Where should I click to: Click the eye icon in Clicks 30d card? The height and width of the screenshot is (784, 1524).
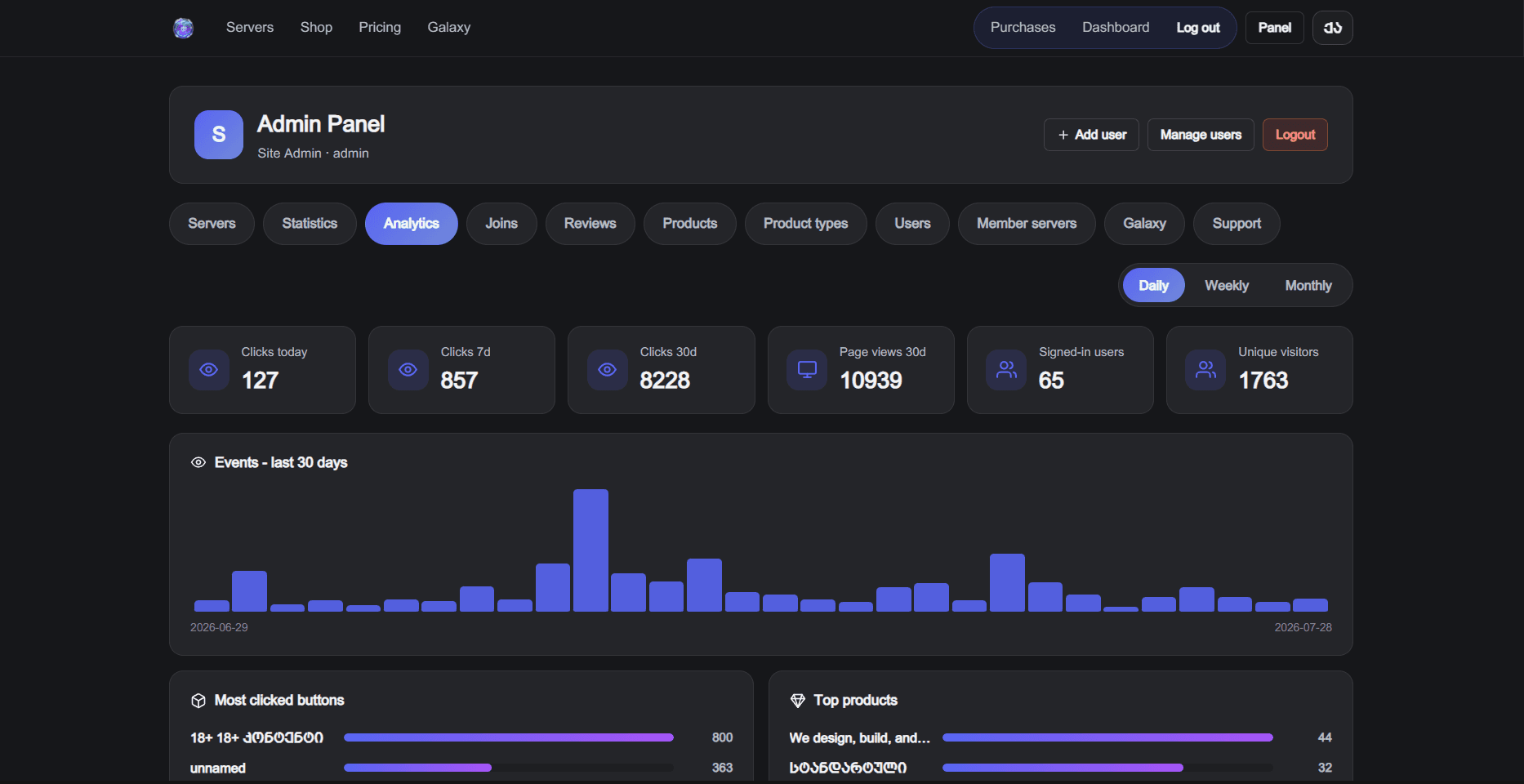point(608,370)
